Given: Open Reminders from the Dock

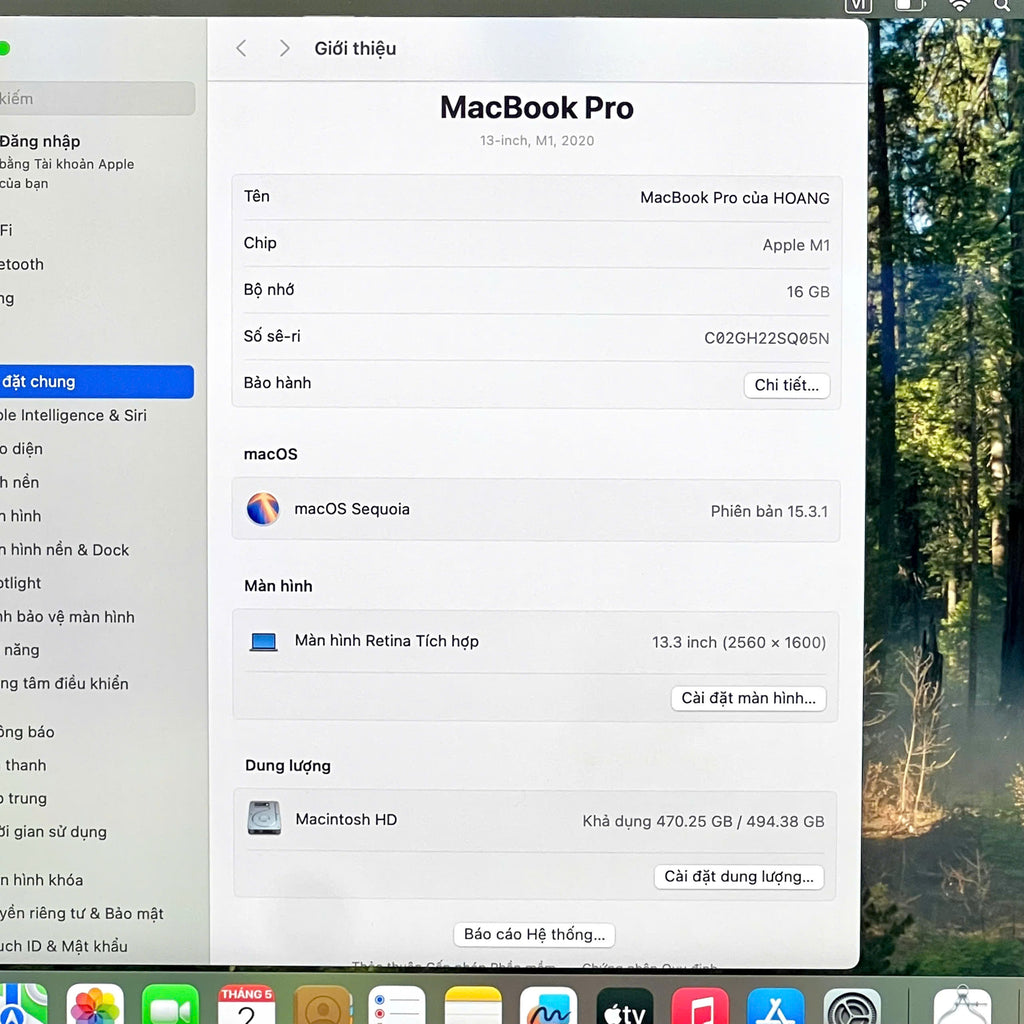Looking at the screenshot, I should 397,1004.
